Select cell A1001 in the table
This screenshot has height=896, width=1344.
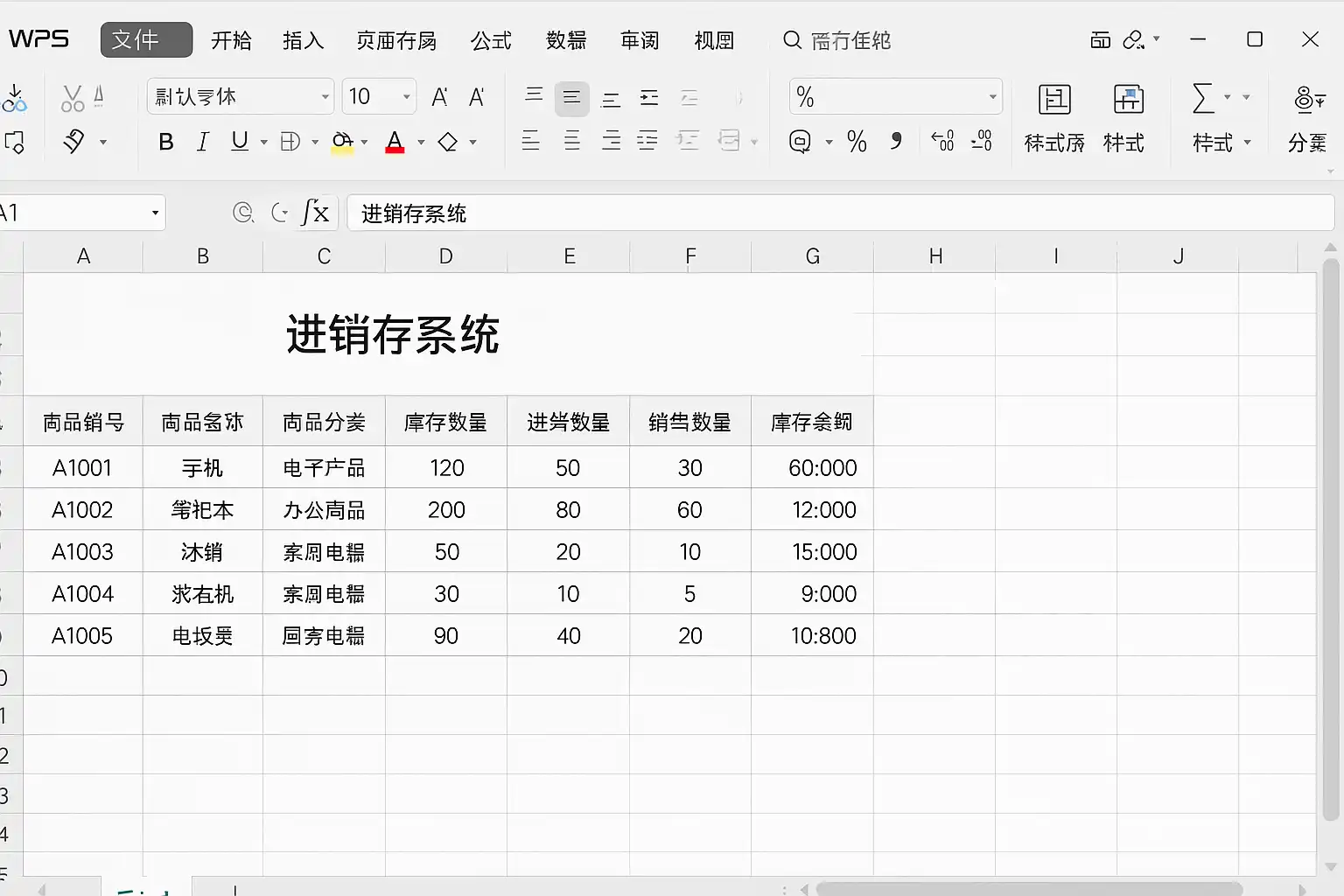click(82, 468)
